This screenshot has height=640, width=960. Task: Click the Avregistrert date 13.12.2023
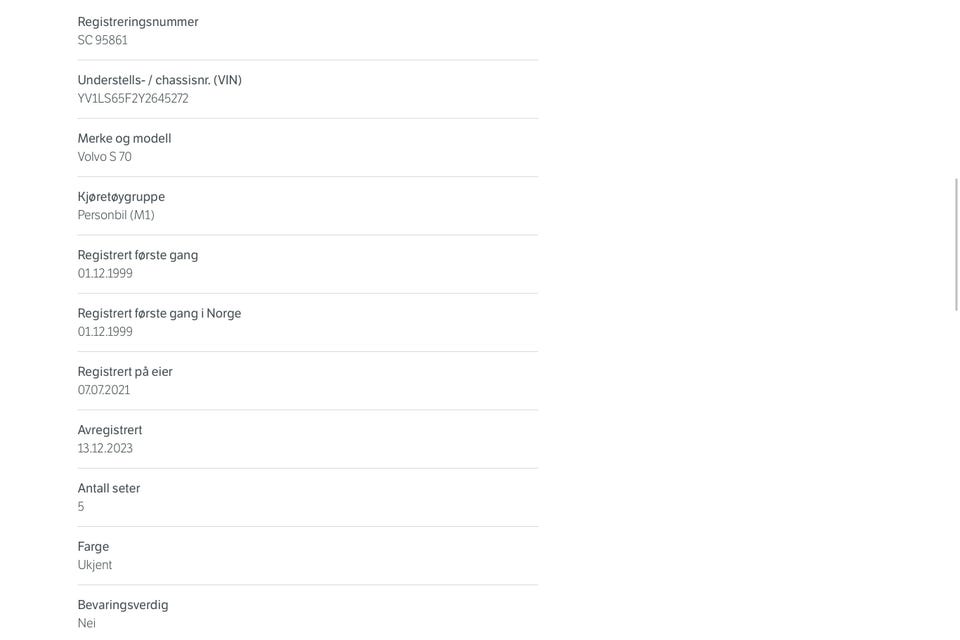[105, 448]
